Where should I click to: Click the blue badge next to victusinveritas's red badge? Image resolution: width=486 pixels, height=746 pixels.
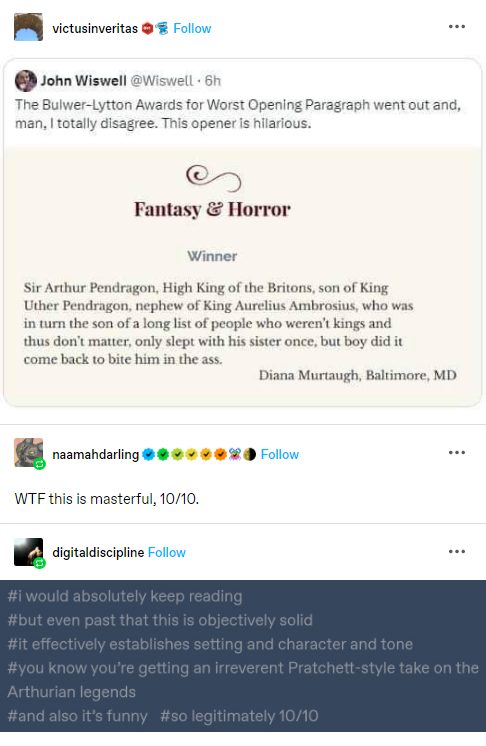[162, 29]
